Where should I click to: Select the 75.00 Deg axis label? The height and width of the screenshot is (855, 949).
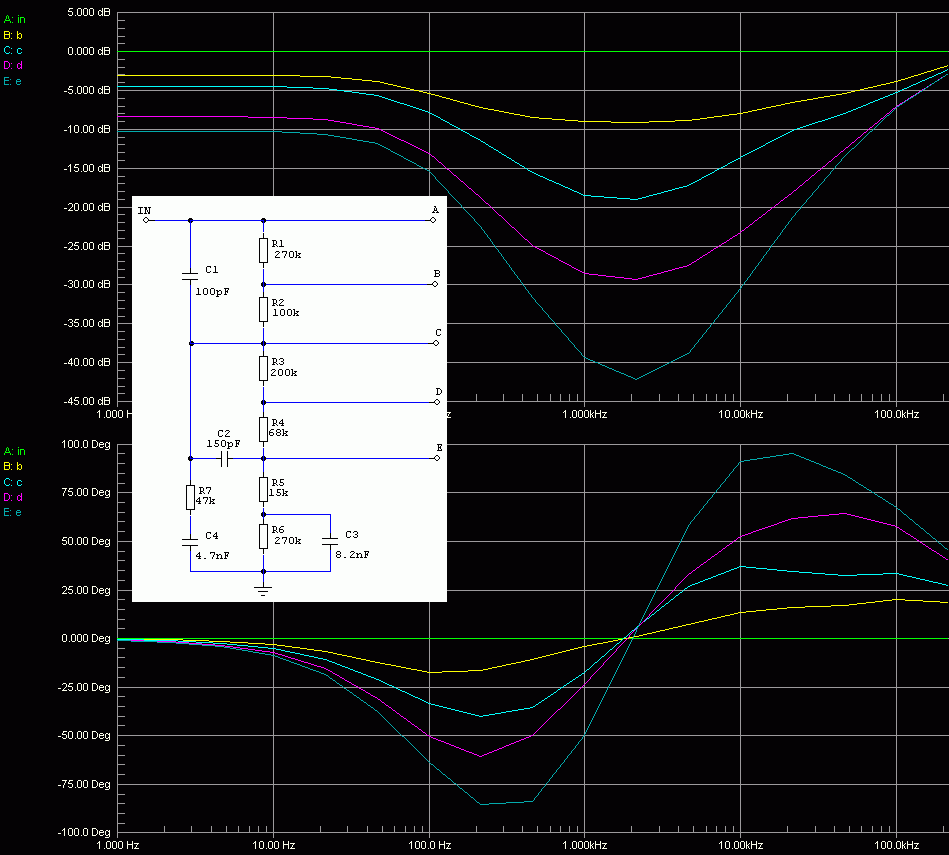(x=85, y=493)
